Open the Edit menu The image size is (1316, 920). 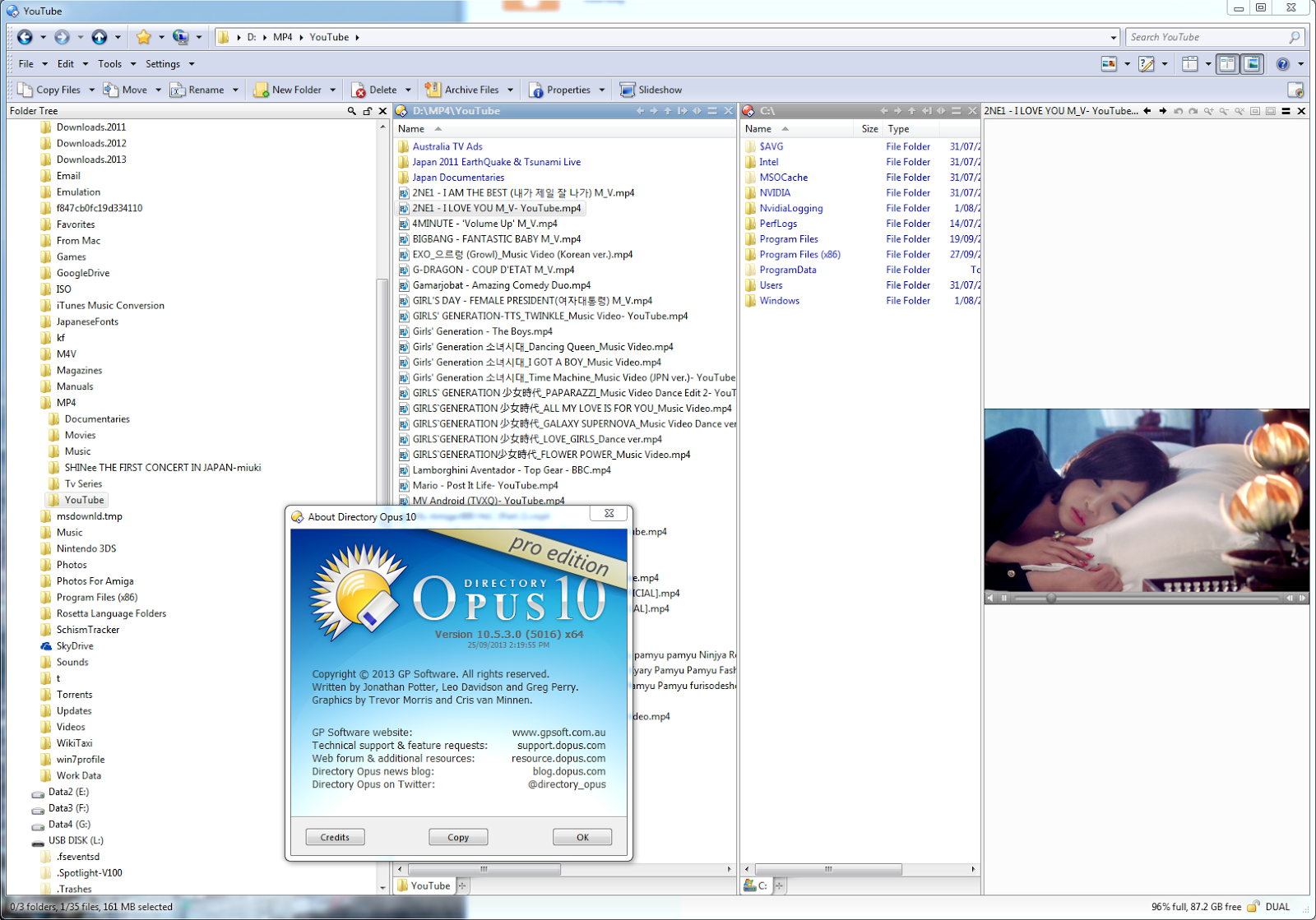tap(66, 63)
